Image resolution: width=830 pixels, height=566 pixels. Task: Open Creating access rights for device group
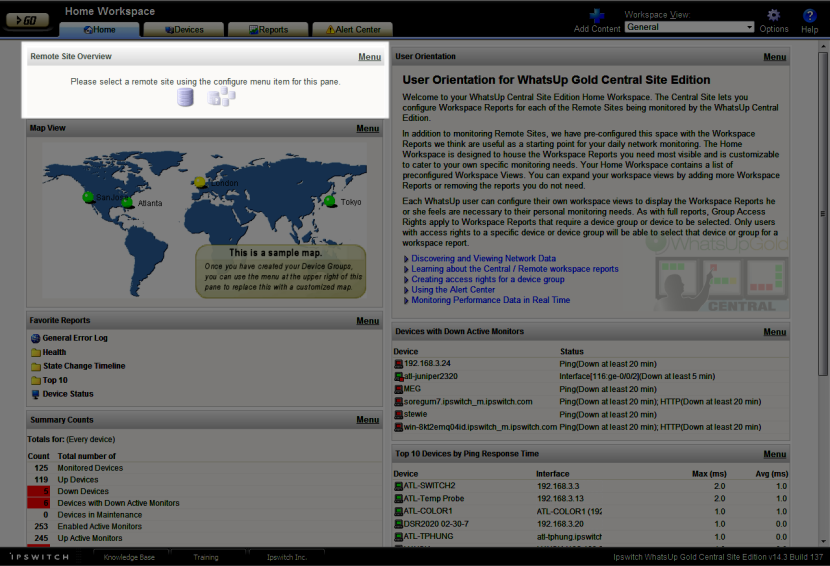tap(488, 279)
